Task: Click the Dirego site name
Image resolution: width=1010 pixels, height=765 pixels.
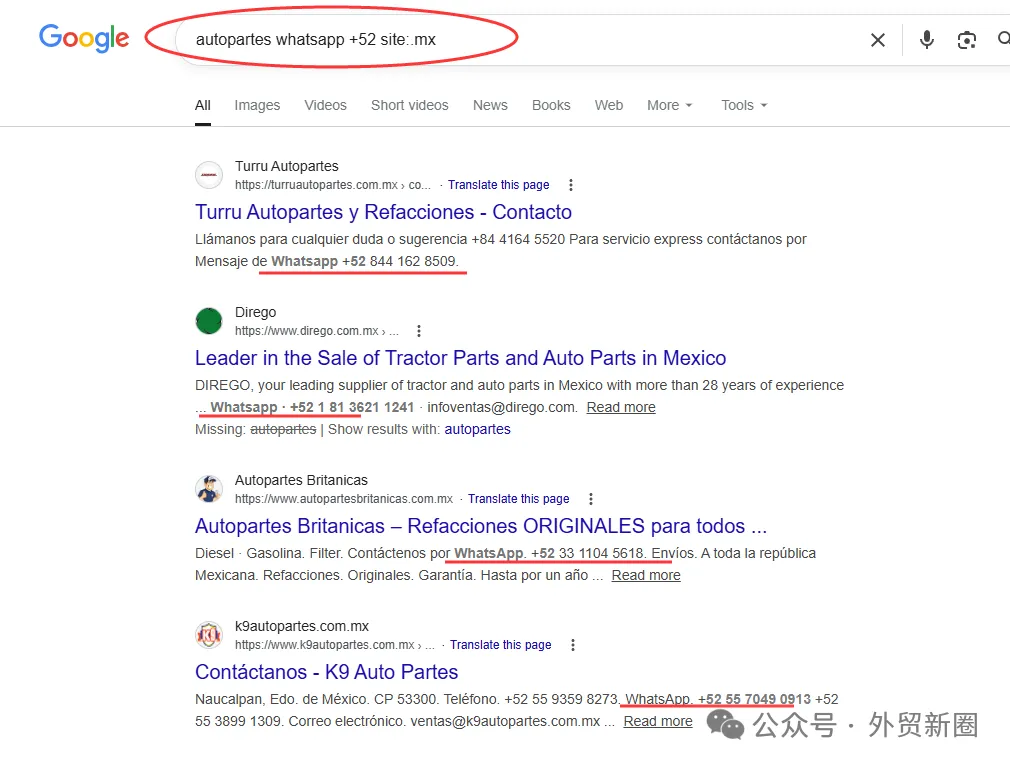Action: (256, 312)
